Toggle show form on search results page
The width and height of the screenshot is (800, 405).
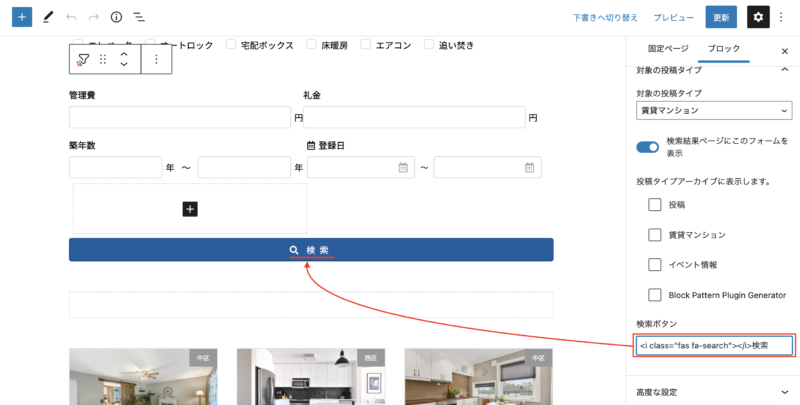(x=647, y=147)
